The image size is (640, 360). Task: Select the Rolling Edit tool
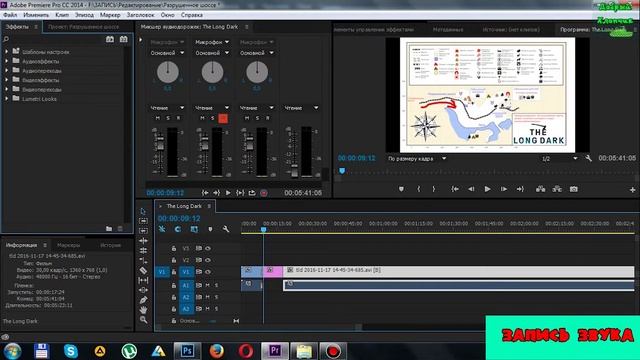point(143,251)
